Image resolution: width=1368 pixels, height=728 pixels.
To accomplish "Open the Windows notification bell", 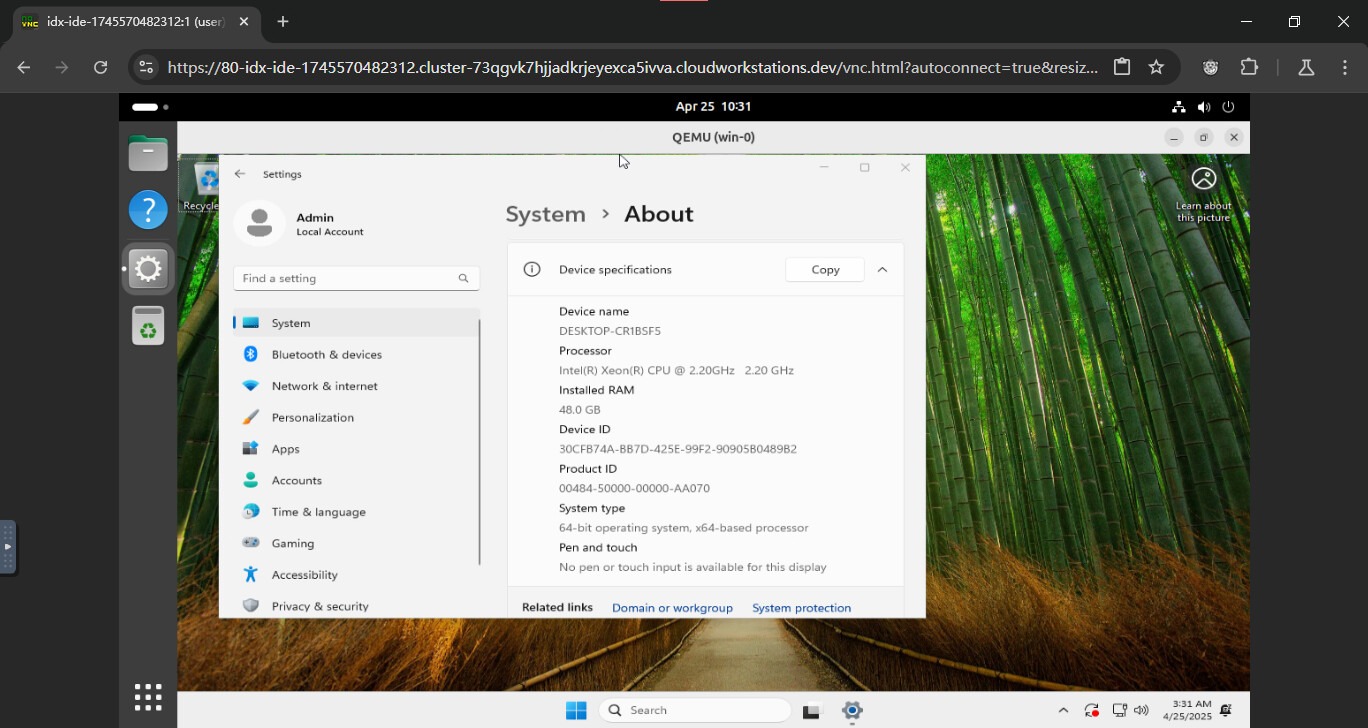I will [x=1225, y=710].
